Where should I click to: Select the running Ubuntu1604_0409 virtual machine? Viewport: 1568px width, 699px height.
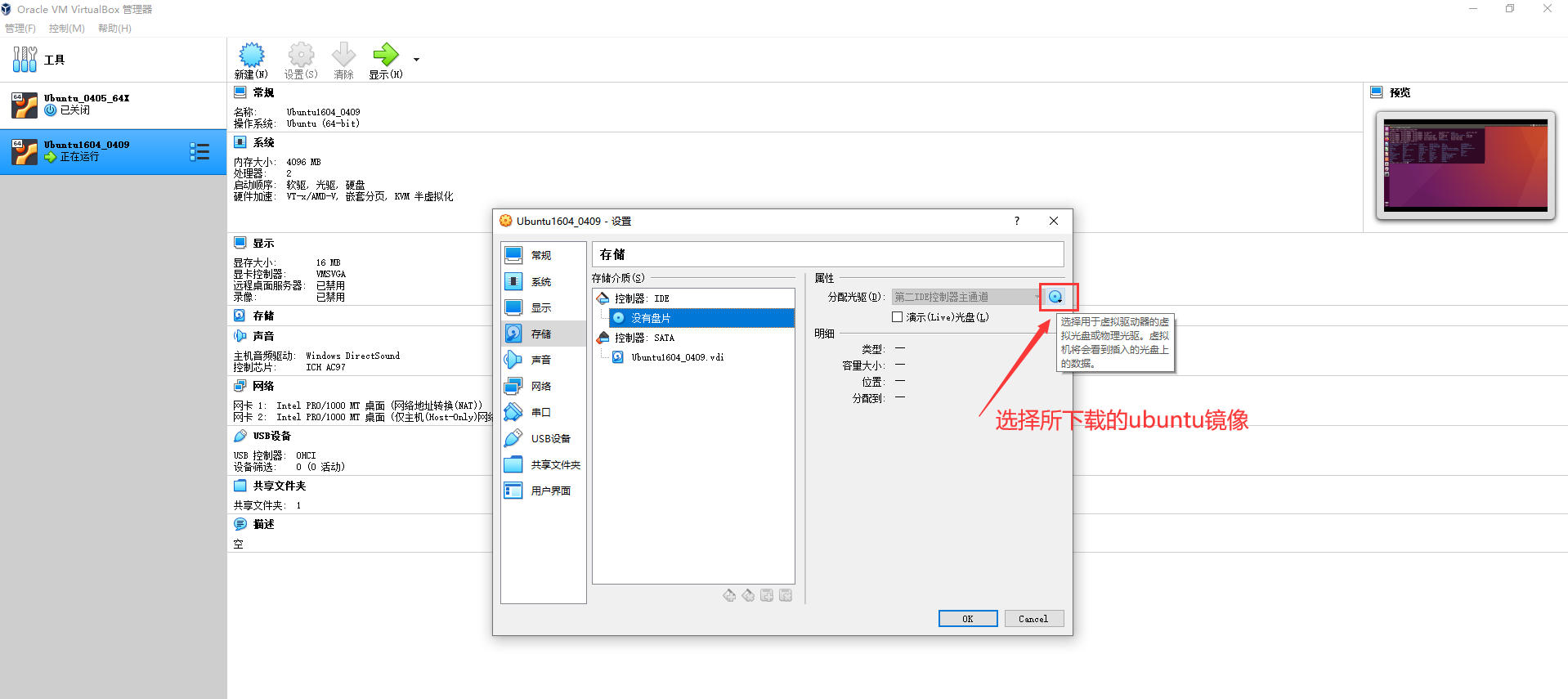113,151
